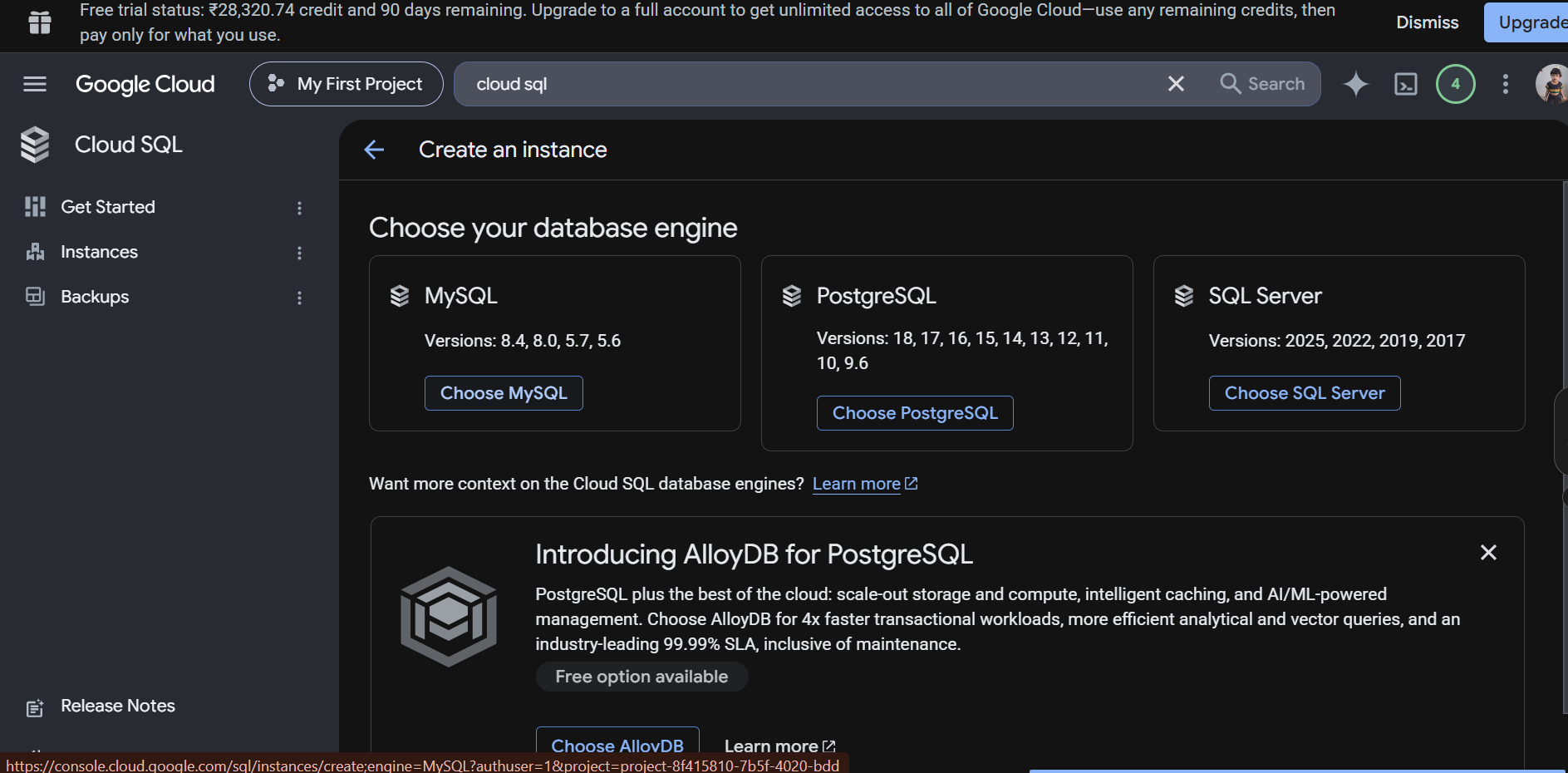
Task: Click the PostgreSQL card heading
Action: tap(877, 296)
